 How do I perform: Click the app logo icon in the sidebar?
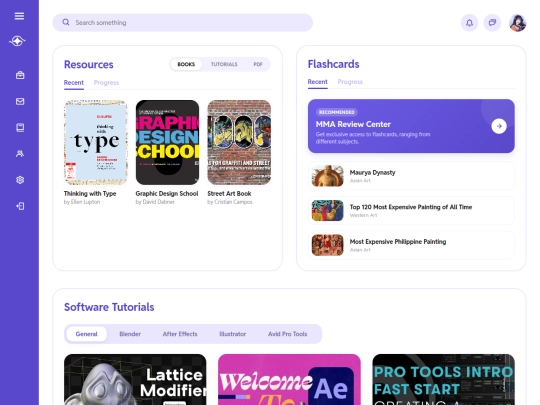click(17, 41)
